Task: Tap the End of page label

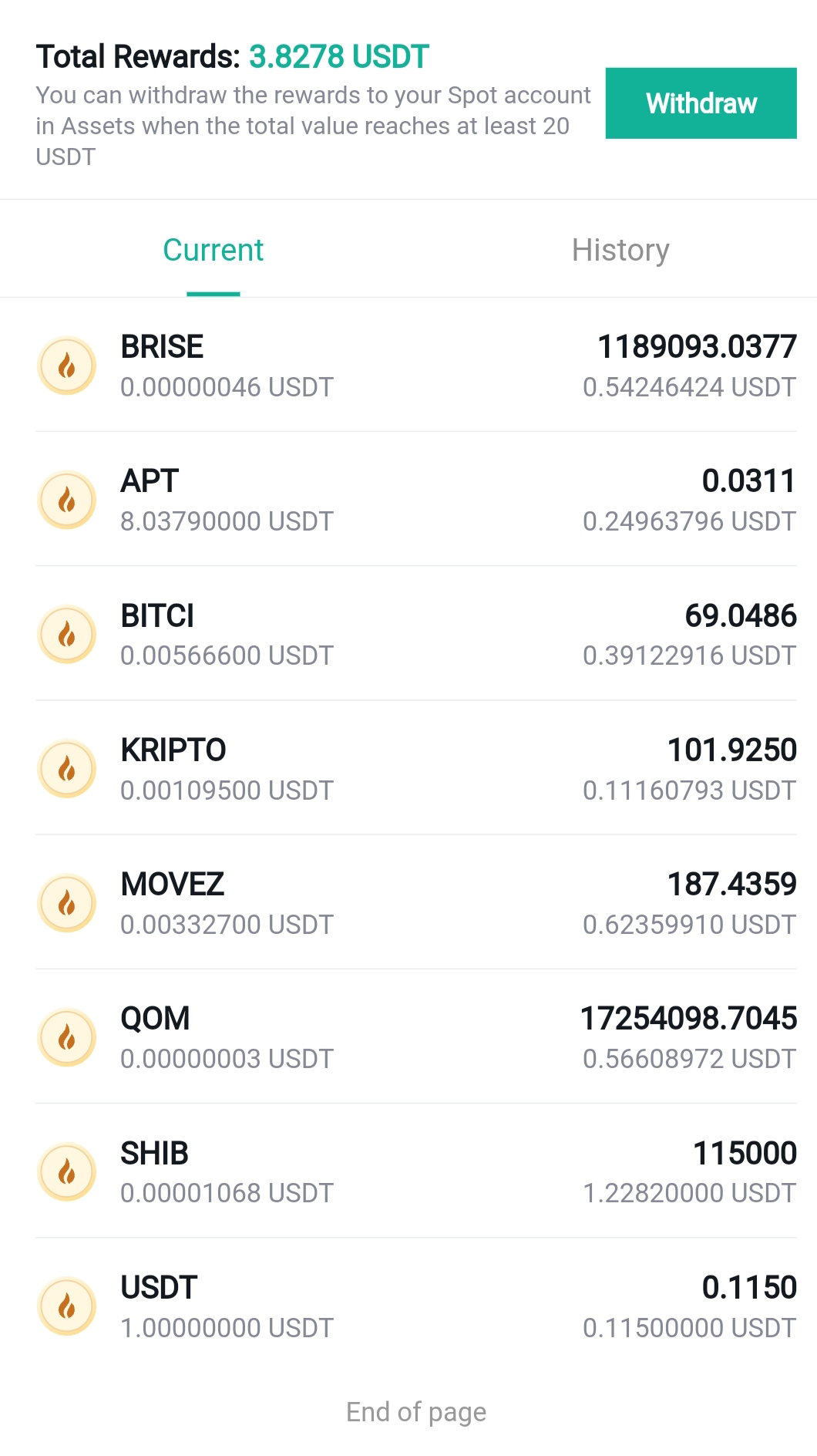Action: tap(416, 1412)
